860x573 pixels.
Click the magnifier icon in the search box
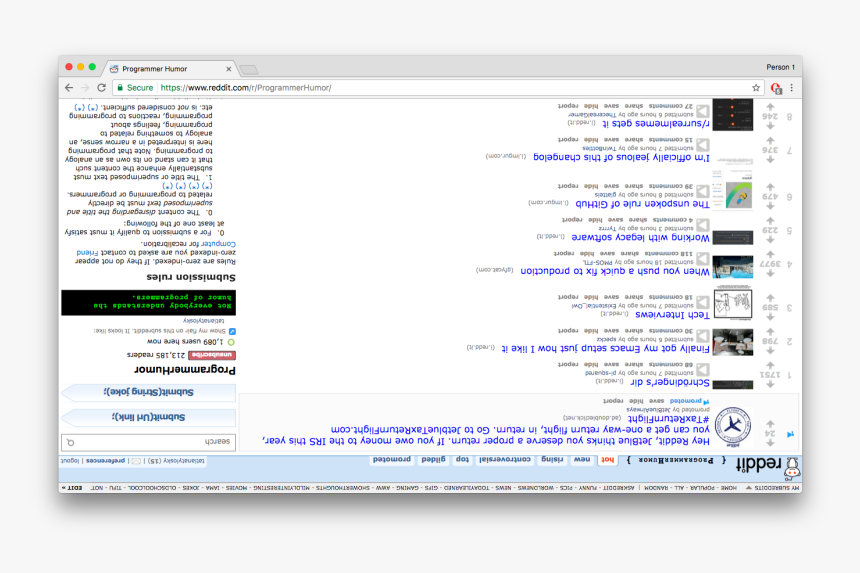71,442
